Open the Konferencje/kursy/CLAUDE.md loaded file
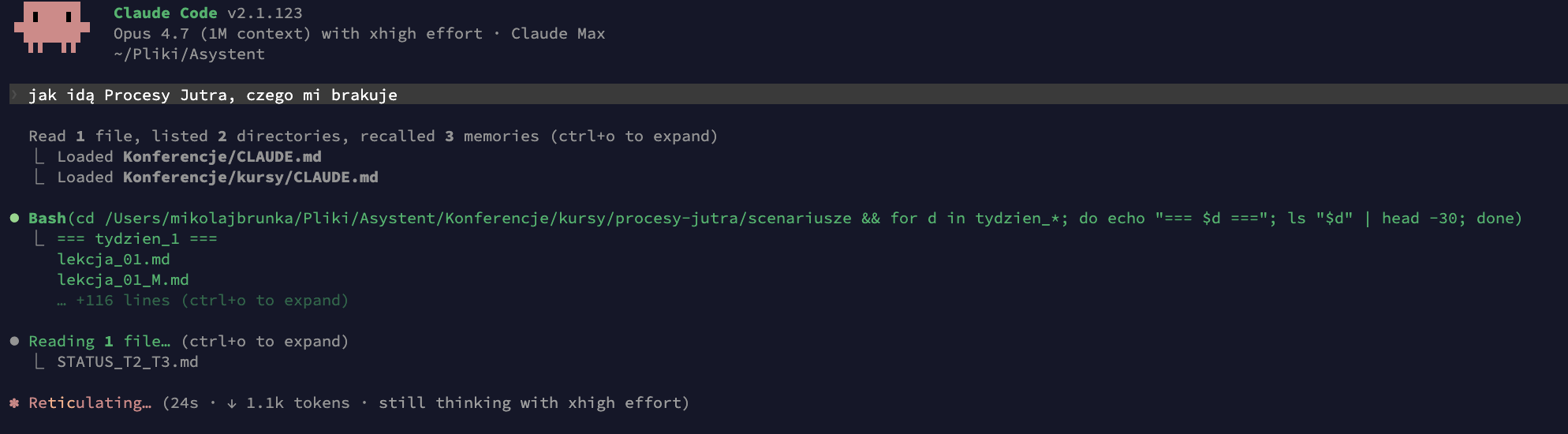The width and height of the screenshot is (1568, 434). [x=250, y=177]
